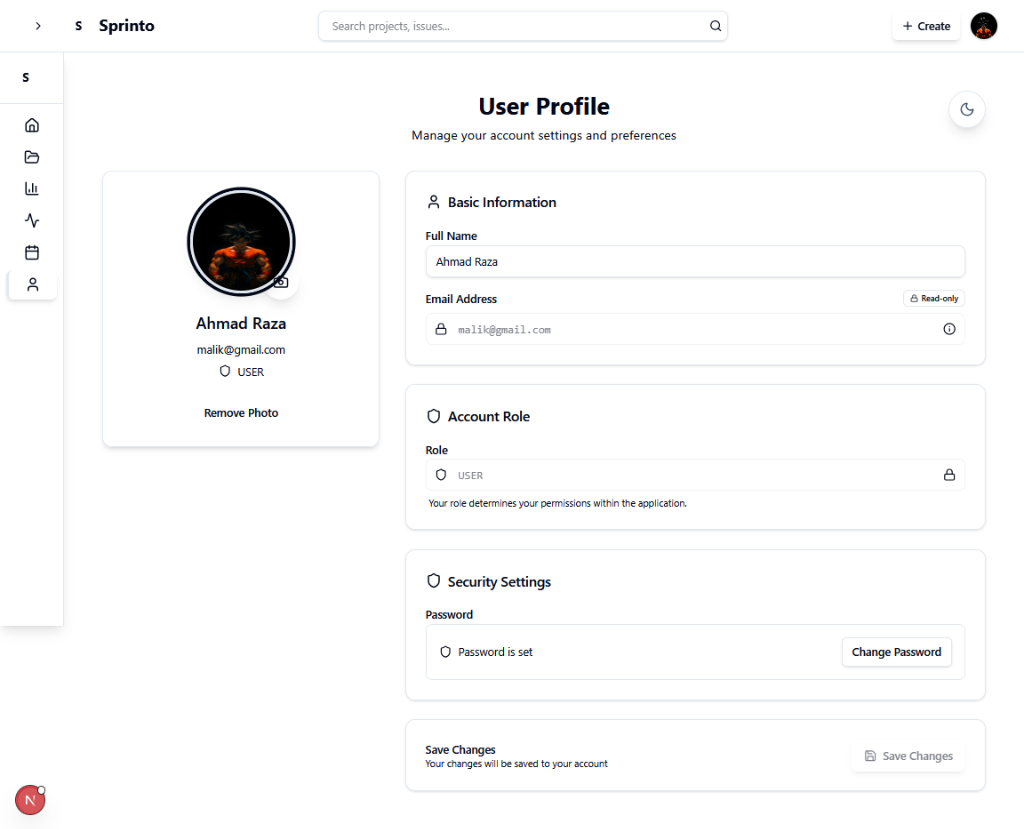Image resolution: width=1024 pixels, height=829 pixels.
Task: Open the calendar sidebar icon
Action: [x=32, y=253]
